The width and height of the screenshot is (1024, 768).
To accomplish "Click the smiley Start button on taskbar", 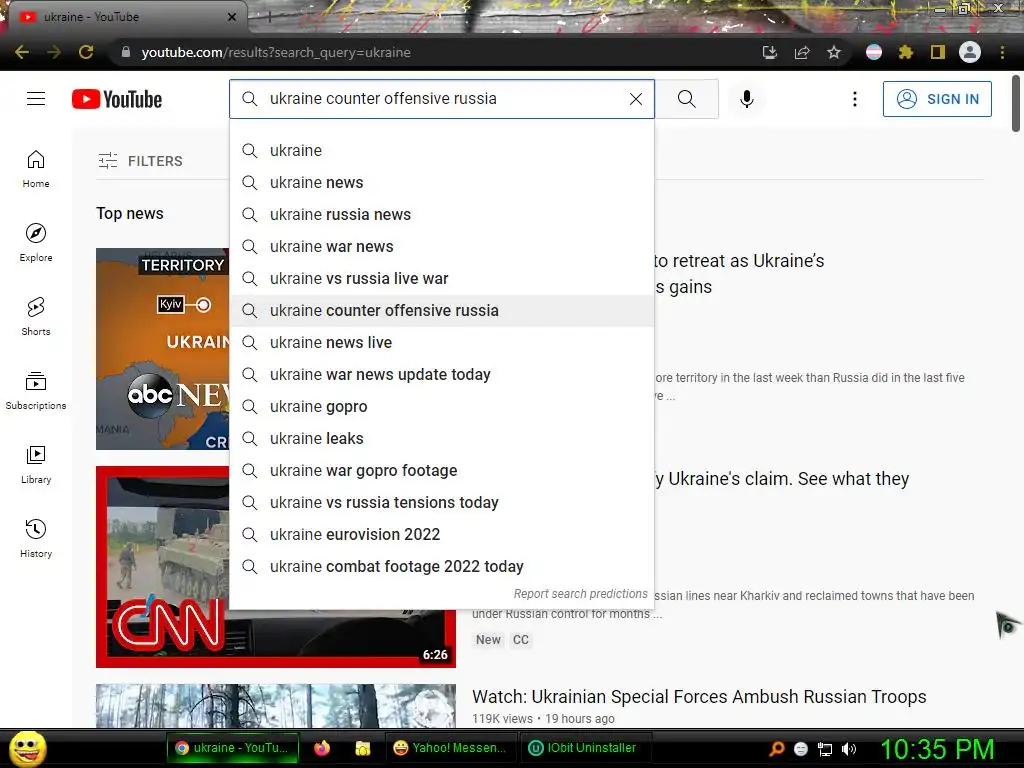I will [27, 748].
